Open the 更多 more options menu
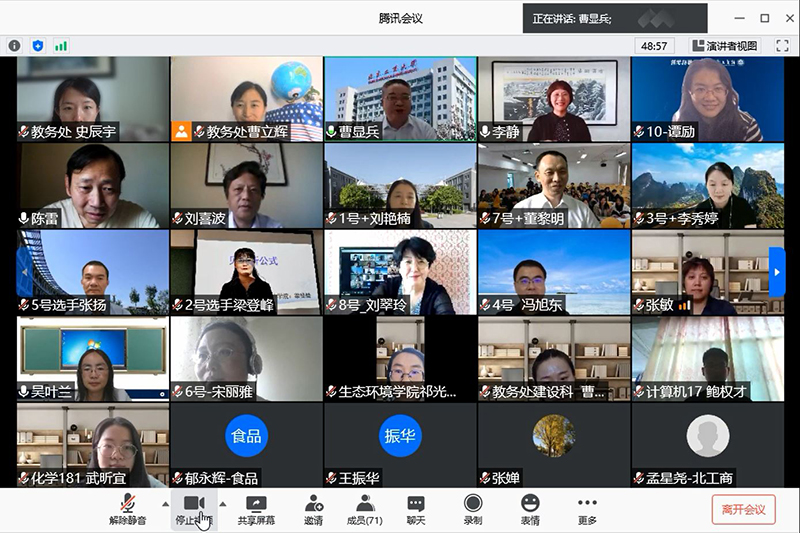This screenshot has width=800, height=533. coord(587,509)
